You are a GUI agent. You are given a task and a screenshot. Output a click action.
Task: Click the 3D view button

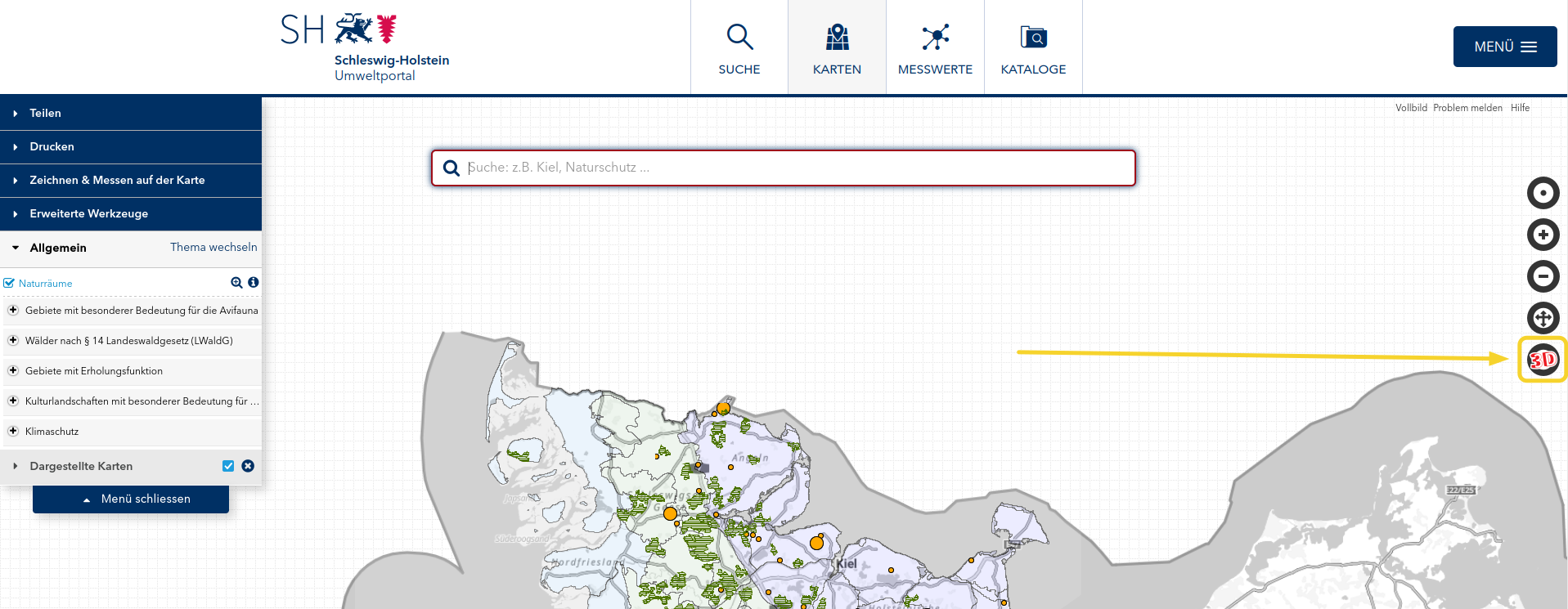[x=1543, y=360]
